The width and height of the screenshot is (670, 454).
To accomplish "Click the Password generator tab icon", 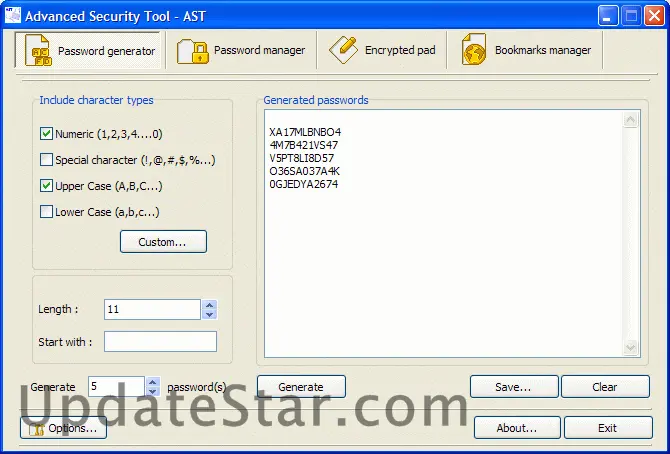I will (x=38, y=51).
